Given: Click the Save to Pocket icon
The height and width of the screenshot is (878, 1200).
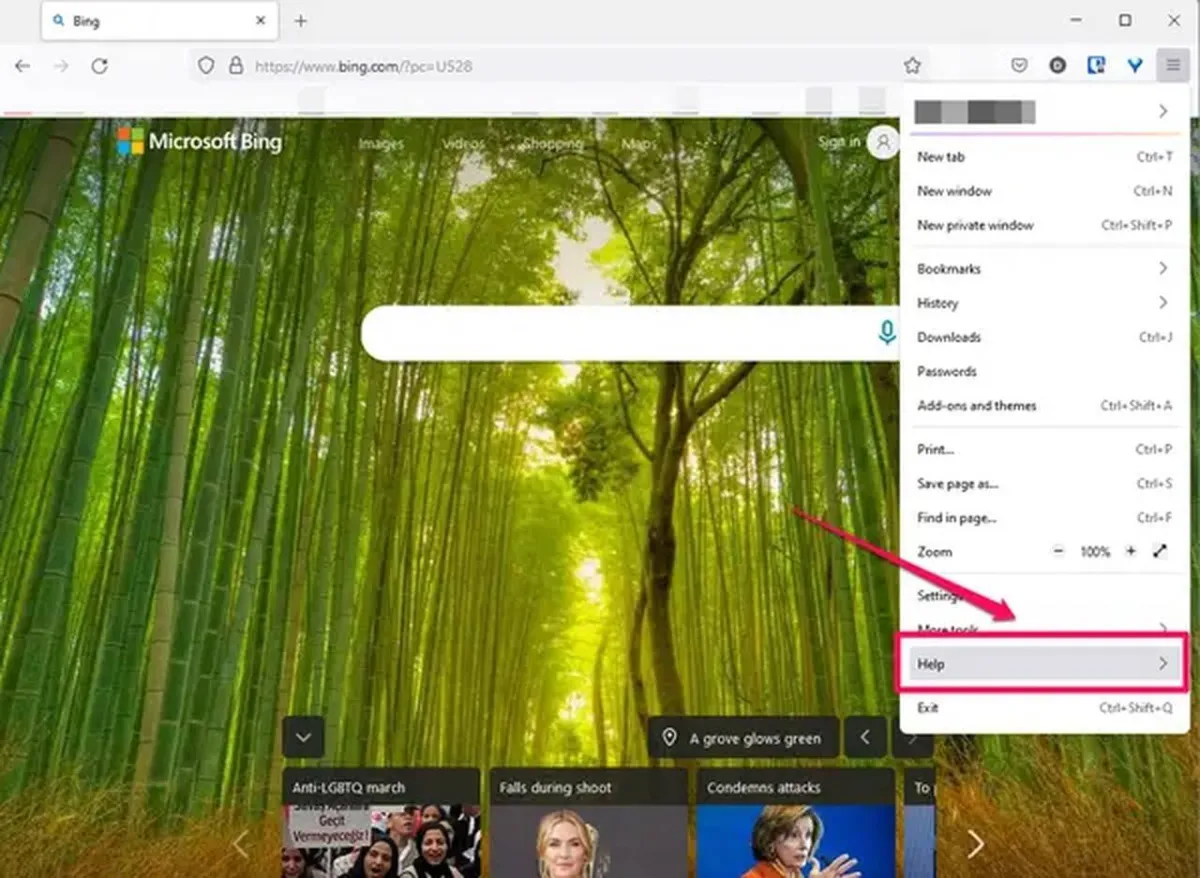Looking at the screenshot, I should [x=1019, y=65].
